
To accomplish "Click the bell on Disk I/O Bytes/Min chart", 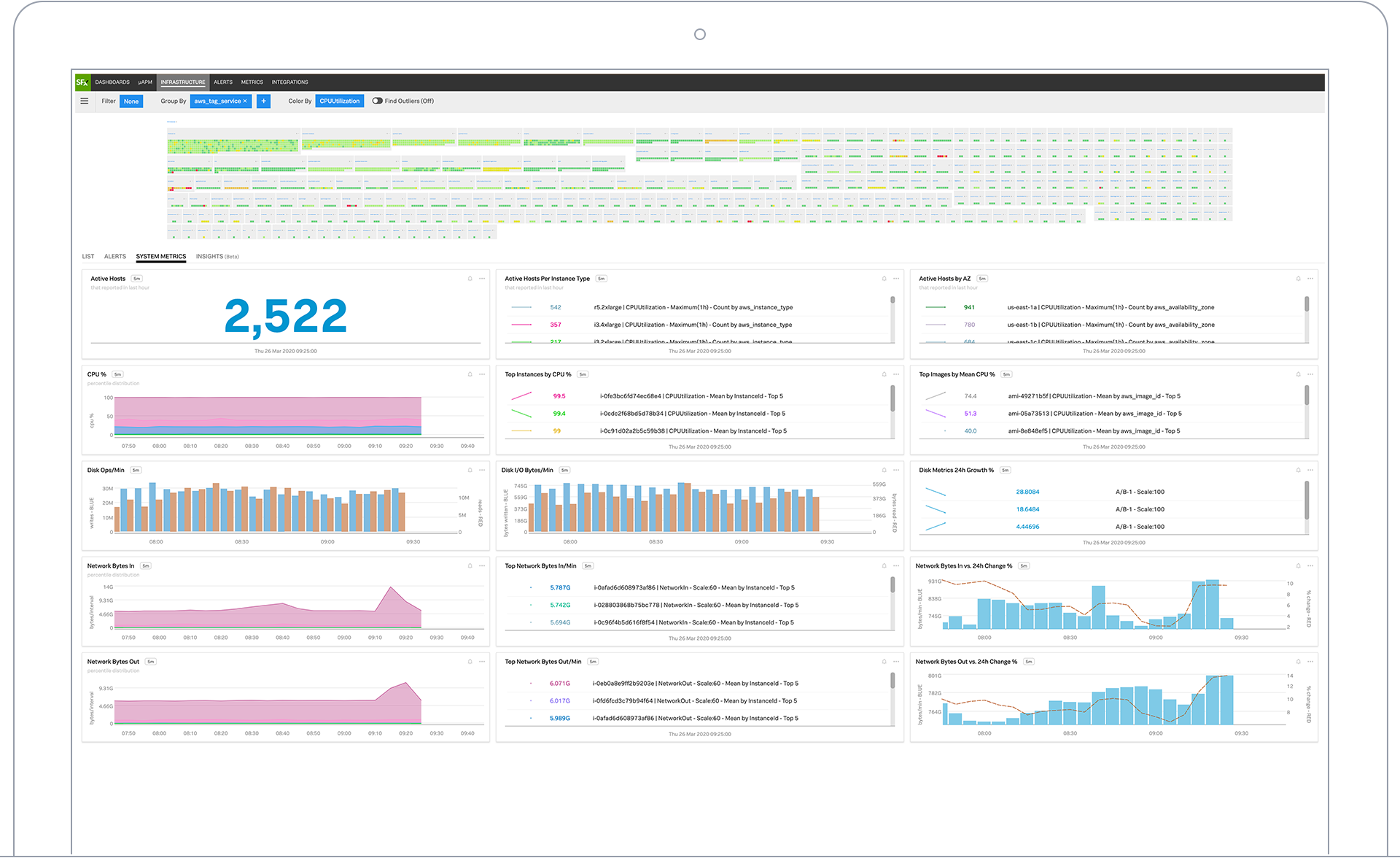I will (884, 470).
